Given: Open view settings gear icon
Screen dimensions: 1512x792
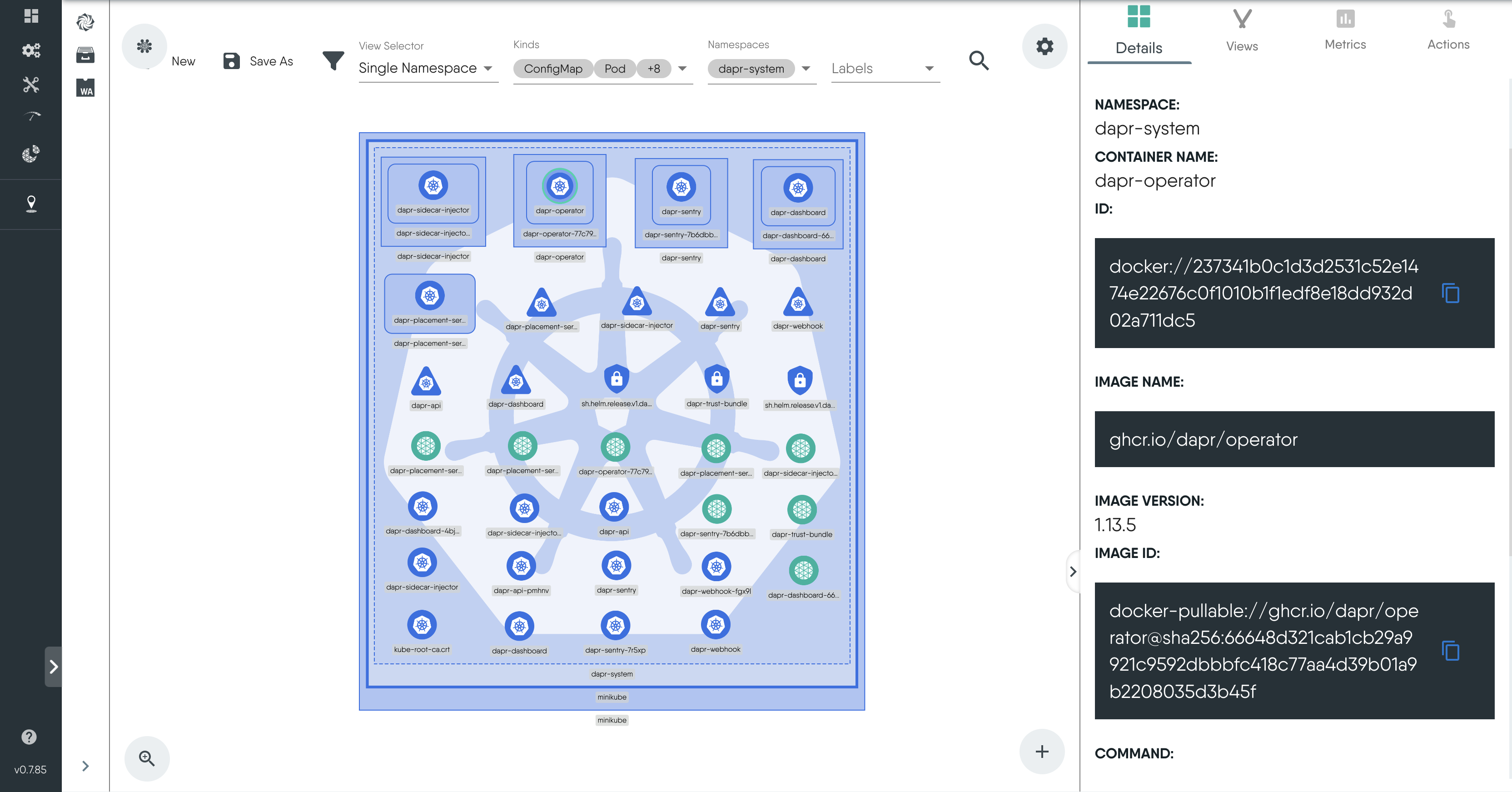Looking at the screenshot, I should 1044,46.
